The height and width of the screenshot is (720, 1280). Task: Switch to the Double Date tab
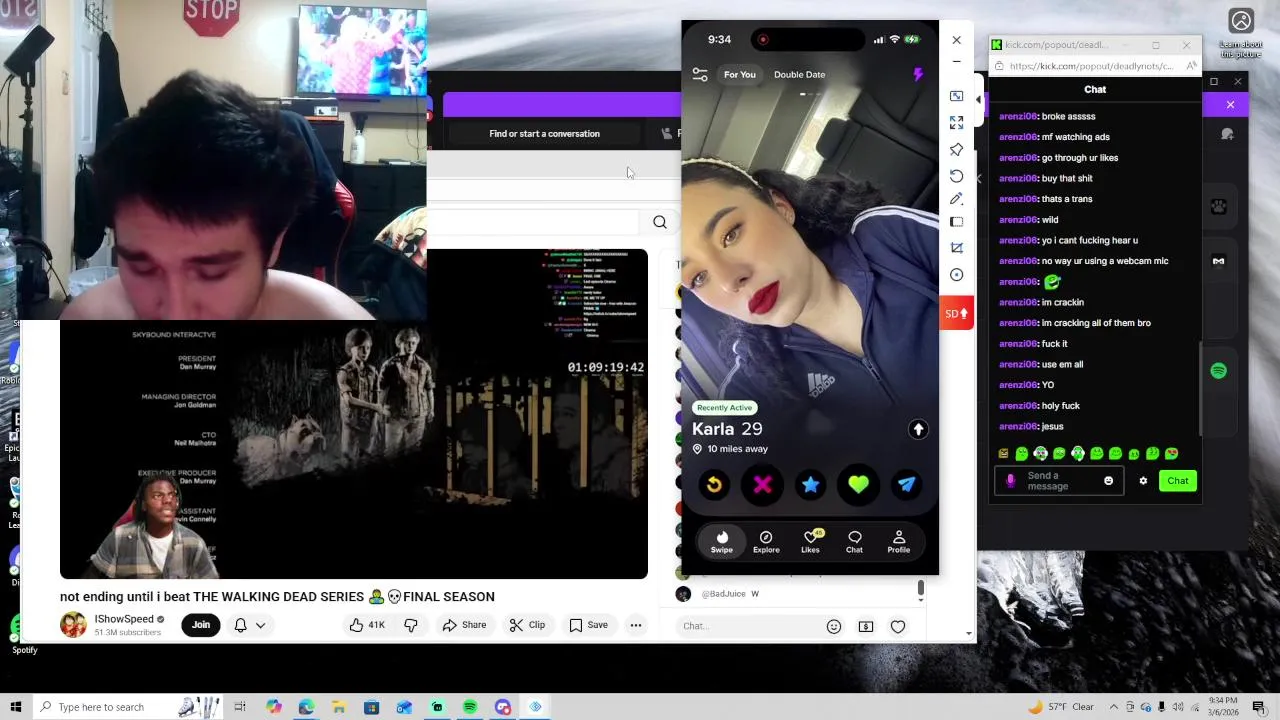tap(799, 75)
